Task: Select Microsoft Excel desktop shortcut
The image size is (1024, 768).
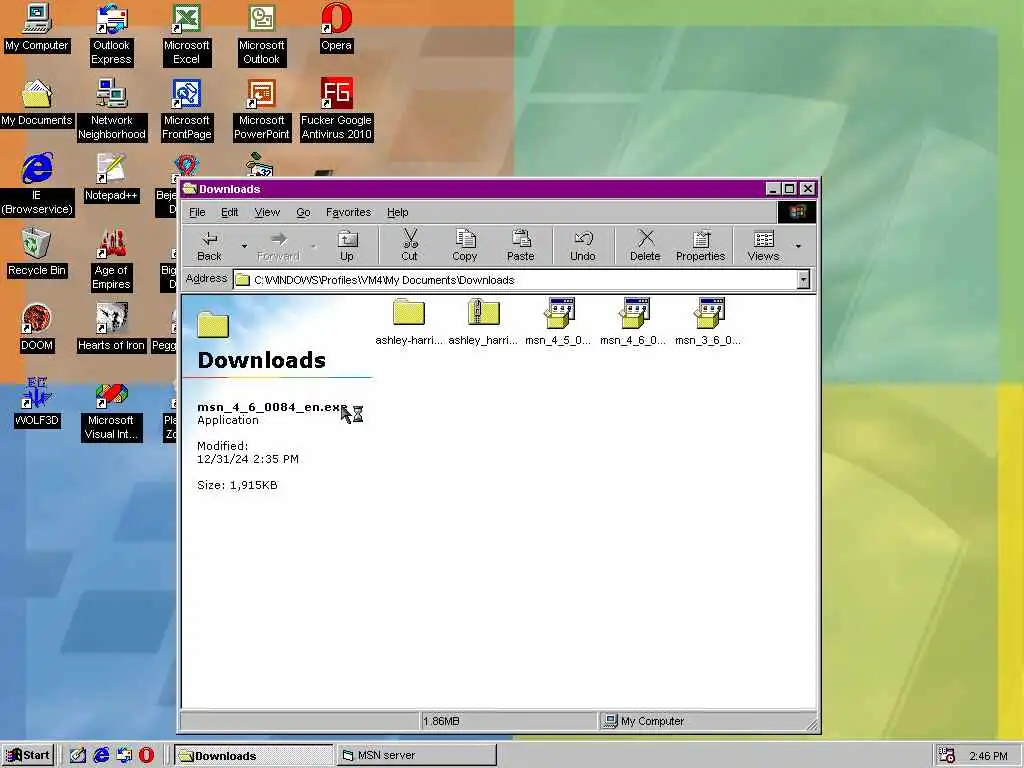Action: [186, 35]
